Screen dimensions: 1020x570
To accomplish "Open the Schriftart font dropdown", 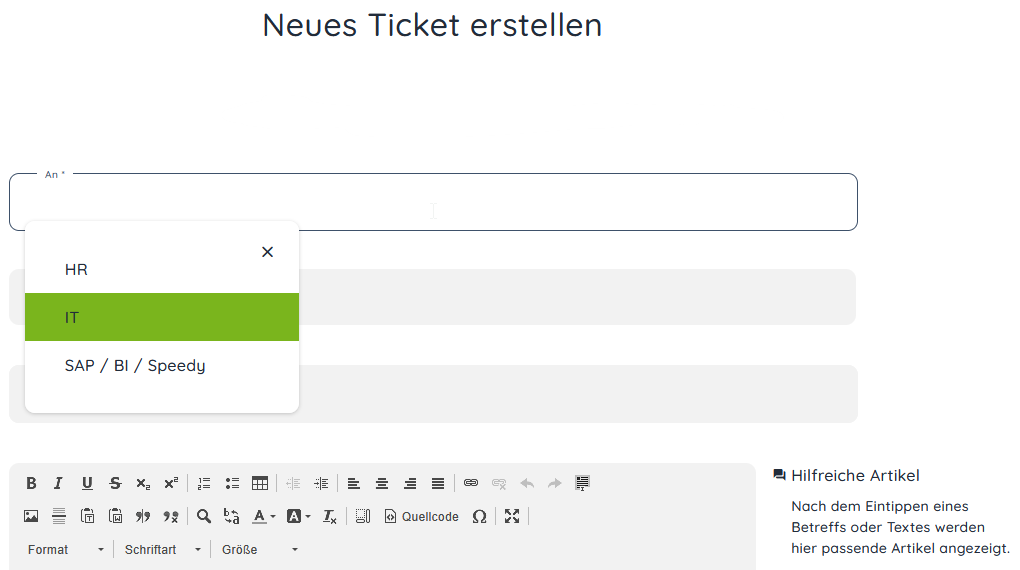I will point(163,549).
